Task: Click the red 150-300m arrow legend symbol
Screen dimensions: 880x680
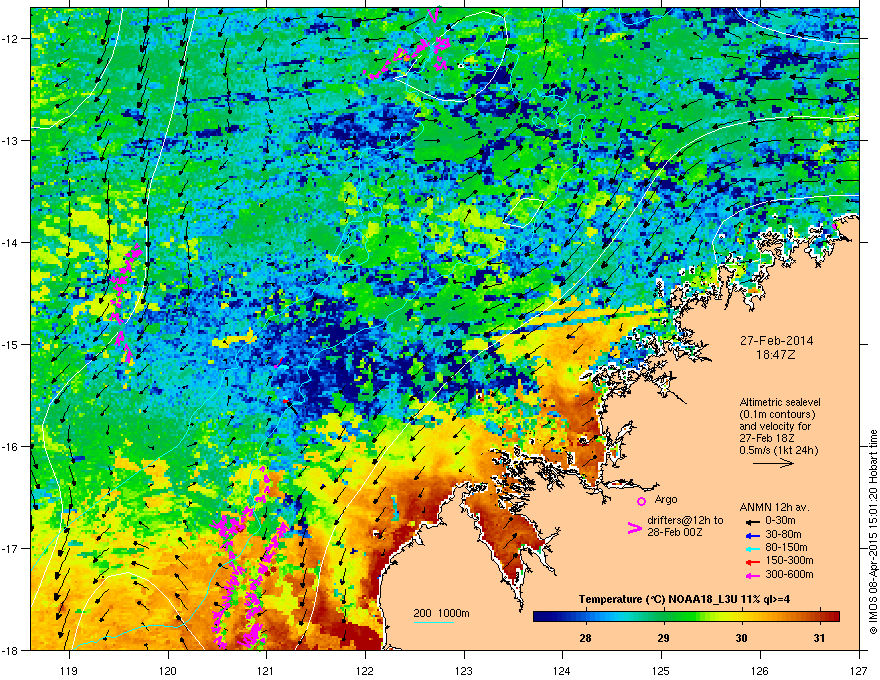Action: click(x=752, y=561)
